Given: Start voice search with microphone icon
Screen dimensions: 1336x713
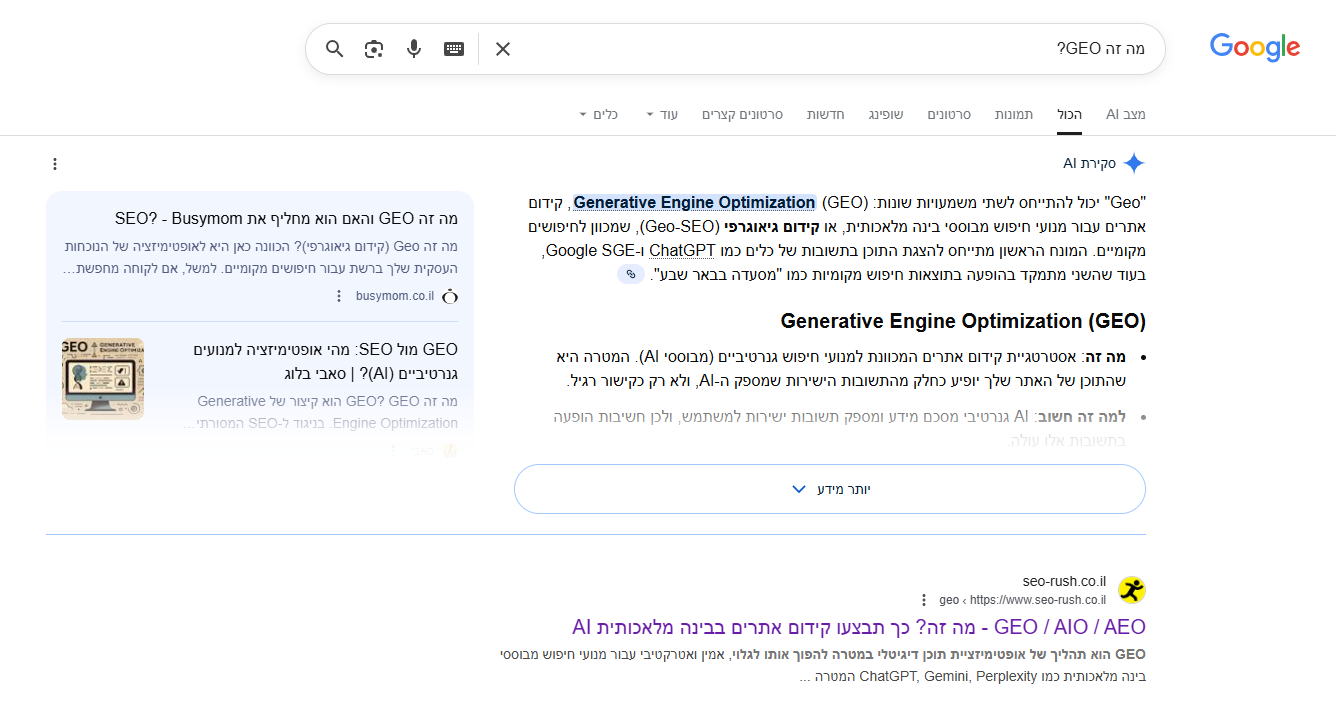Looking at the screenshot, I should [414, 49].
